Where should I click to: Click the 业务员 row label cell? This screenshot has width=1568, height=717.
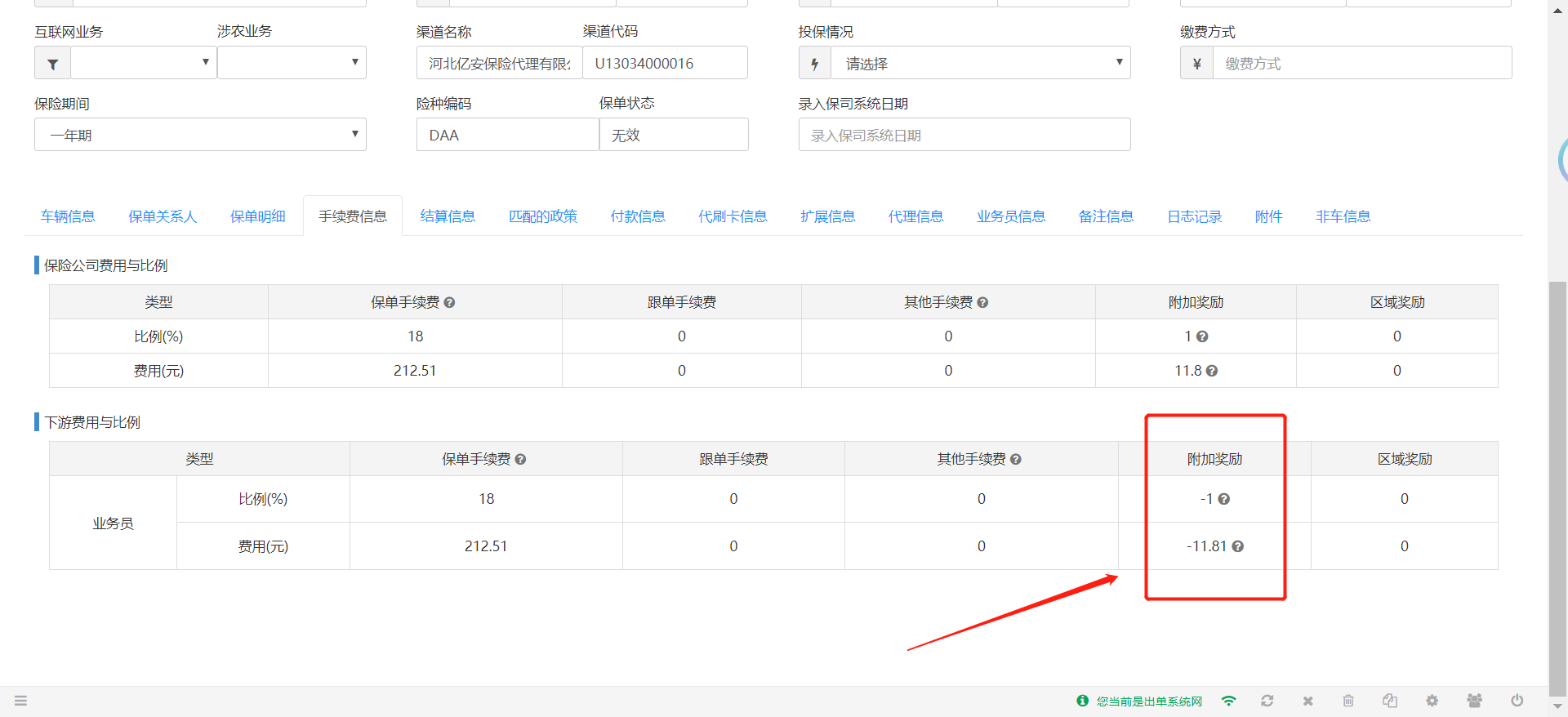click(113, 523)
